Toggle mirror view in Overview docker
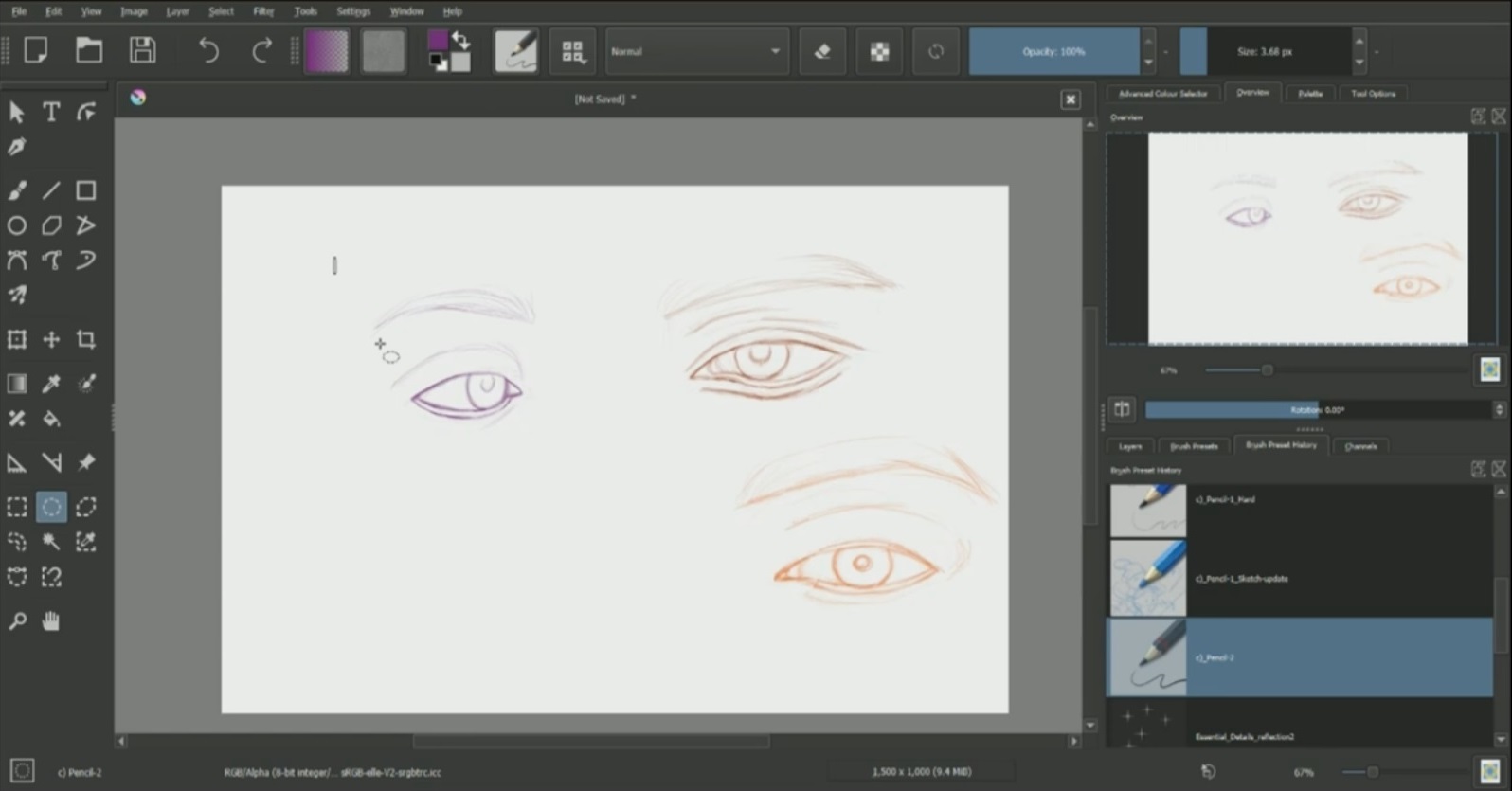 tap(1122, 409)
